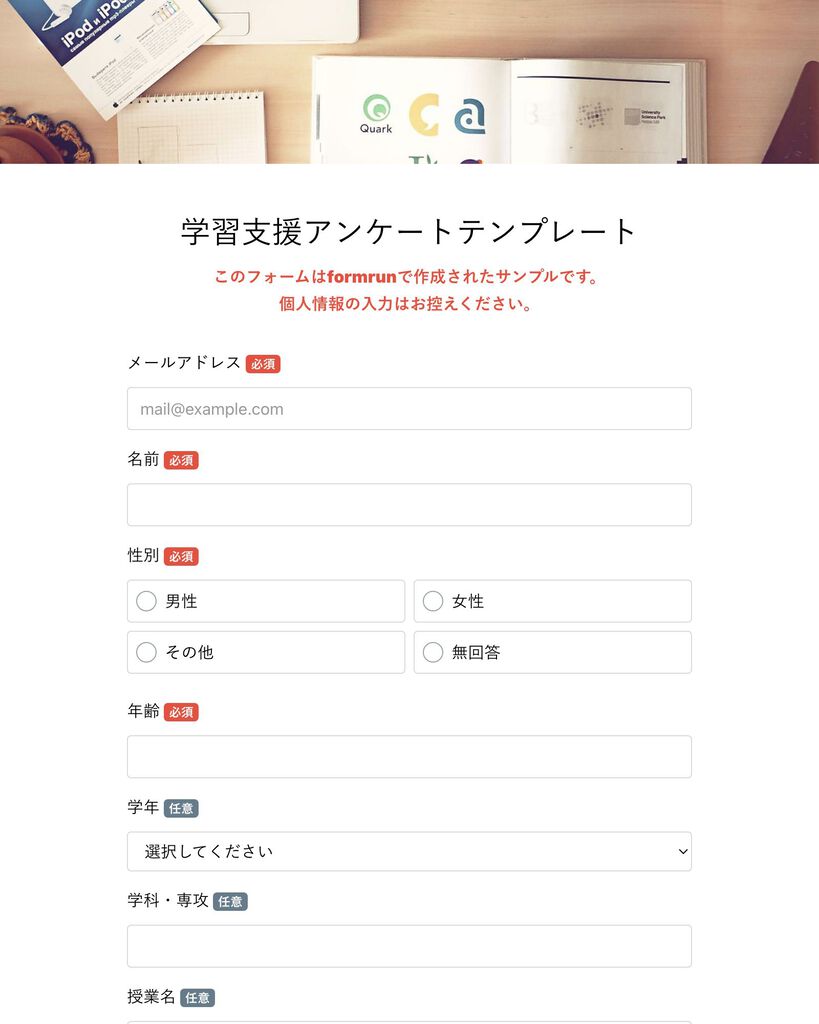Click the 必須 badge next to 年齢

pyautogui.click(x=181, y=712)
